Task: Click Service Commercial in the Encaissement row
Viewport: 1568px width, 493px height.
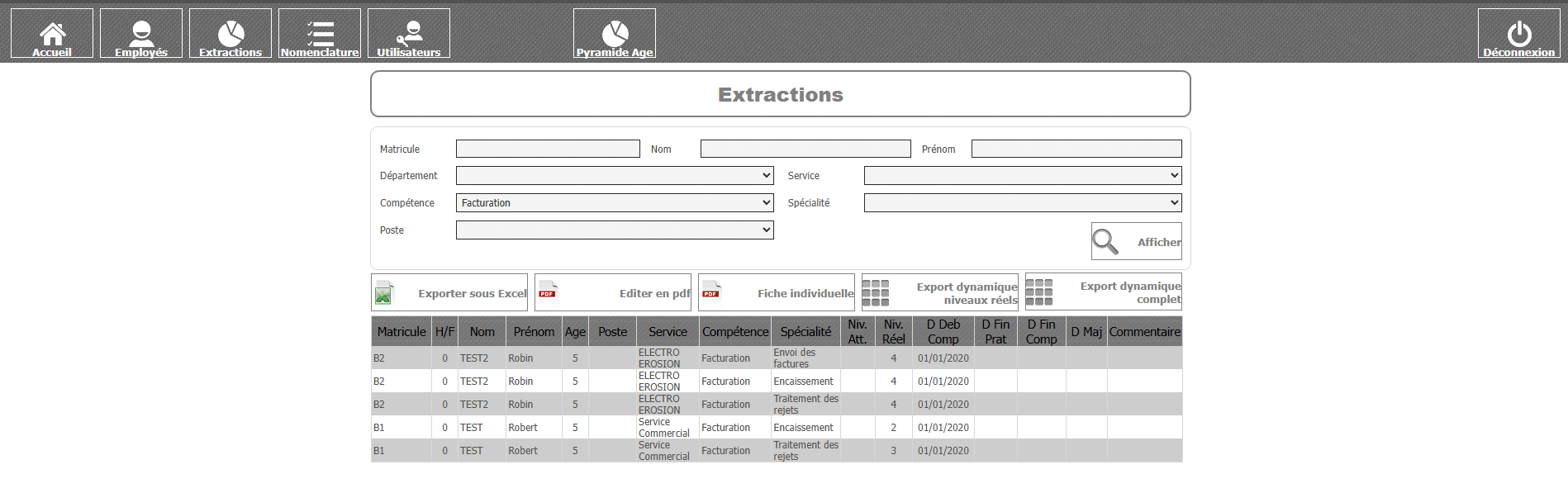Action: coord(663,427)
